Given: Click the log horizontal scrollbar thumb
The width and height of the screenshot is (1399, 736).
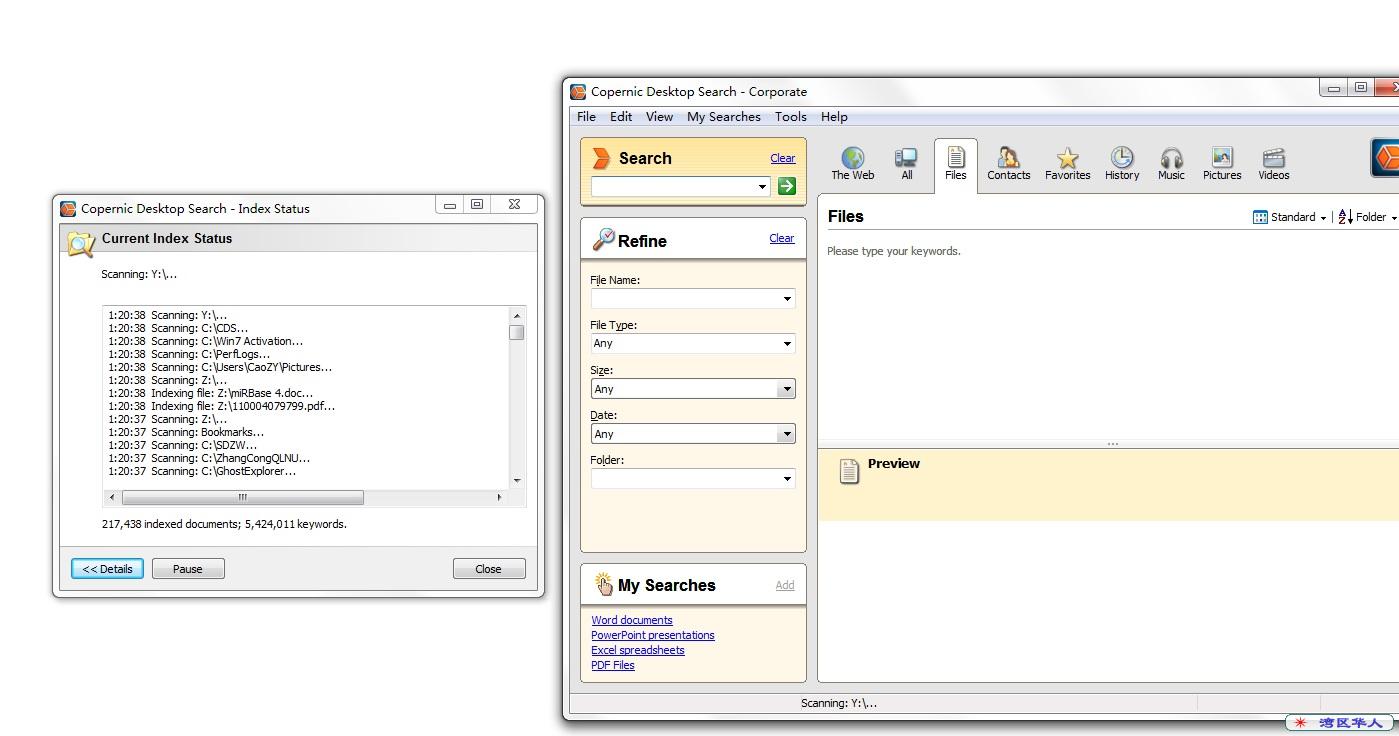Looking at the screenshot, I should click(242, 497).
